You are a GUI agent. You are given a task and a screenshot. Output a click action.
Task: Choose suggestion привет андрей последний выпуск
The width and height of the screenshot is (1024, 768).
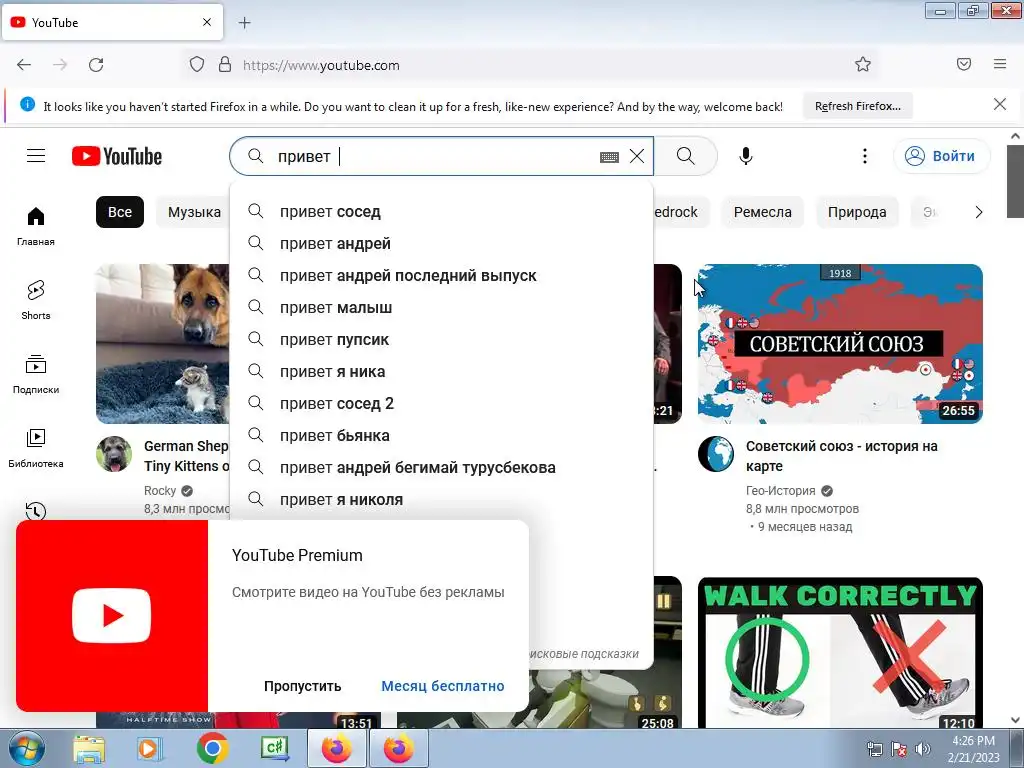pos(441,276)
